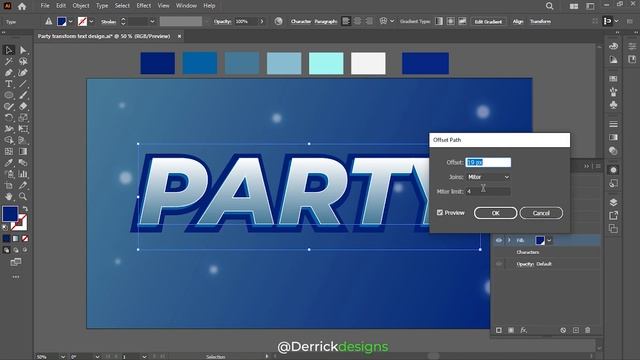Click the Edit Gradient button
Viewport: 640px width, 360px height.
coord(488,22)
